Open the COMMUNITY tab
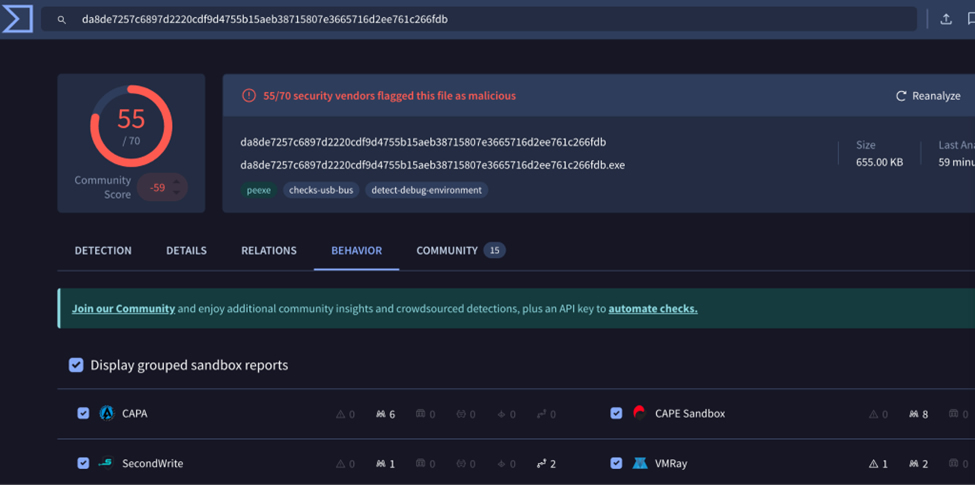 coord(447,250)
